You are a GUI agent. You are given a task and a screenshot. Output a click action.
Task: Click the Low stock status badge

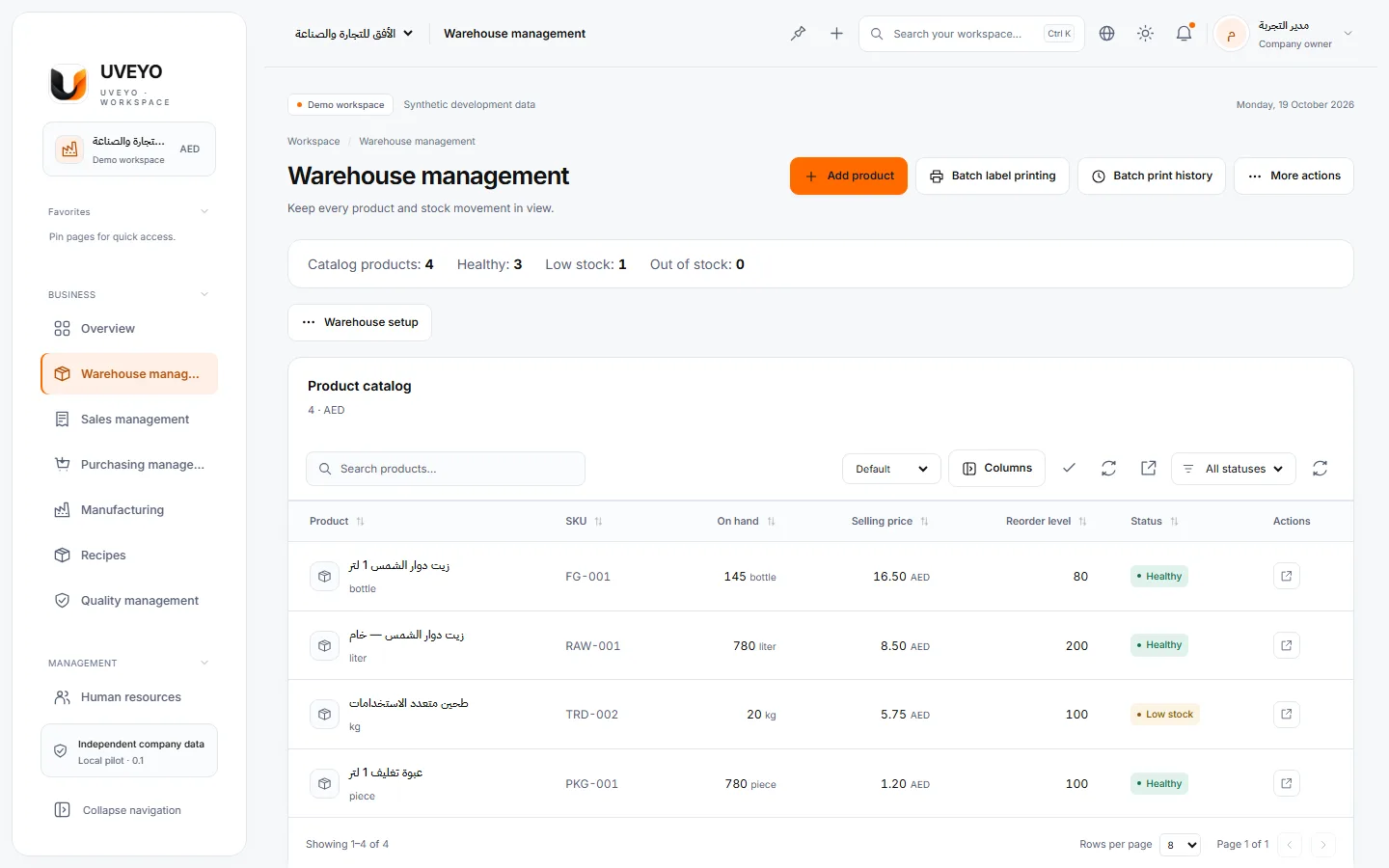pyautogui.click(x=1164, y=715)
